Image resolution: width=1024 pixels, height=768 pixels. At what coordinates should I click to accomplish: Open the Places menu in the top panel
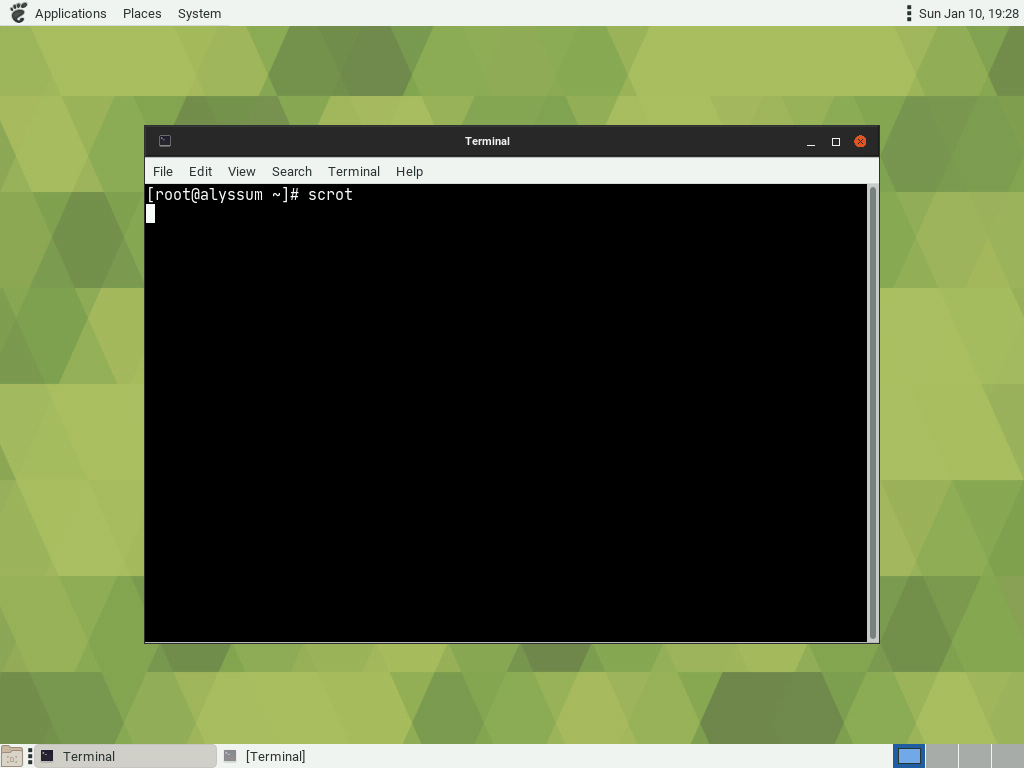142,13
